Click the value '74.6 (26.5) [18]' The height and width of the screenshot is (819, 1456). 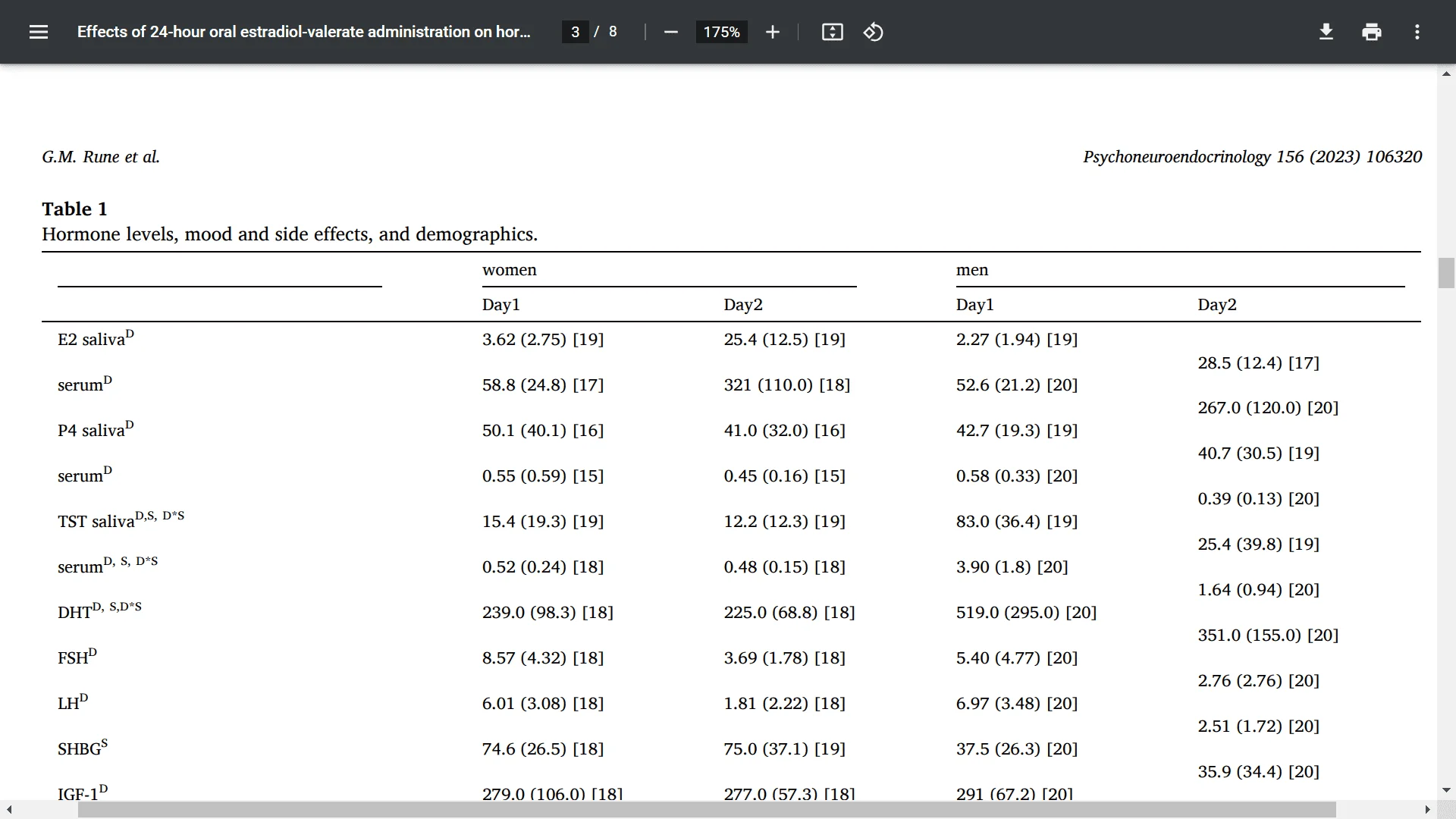543,748
